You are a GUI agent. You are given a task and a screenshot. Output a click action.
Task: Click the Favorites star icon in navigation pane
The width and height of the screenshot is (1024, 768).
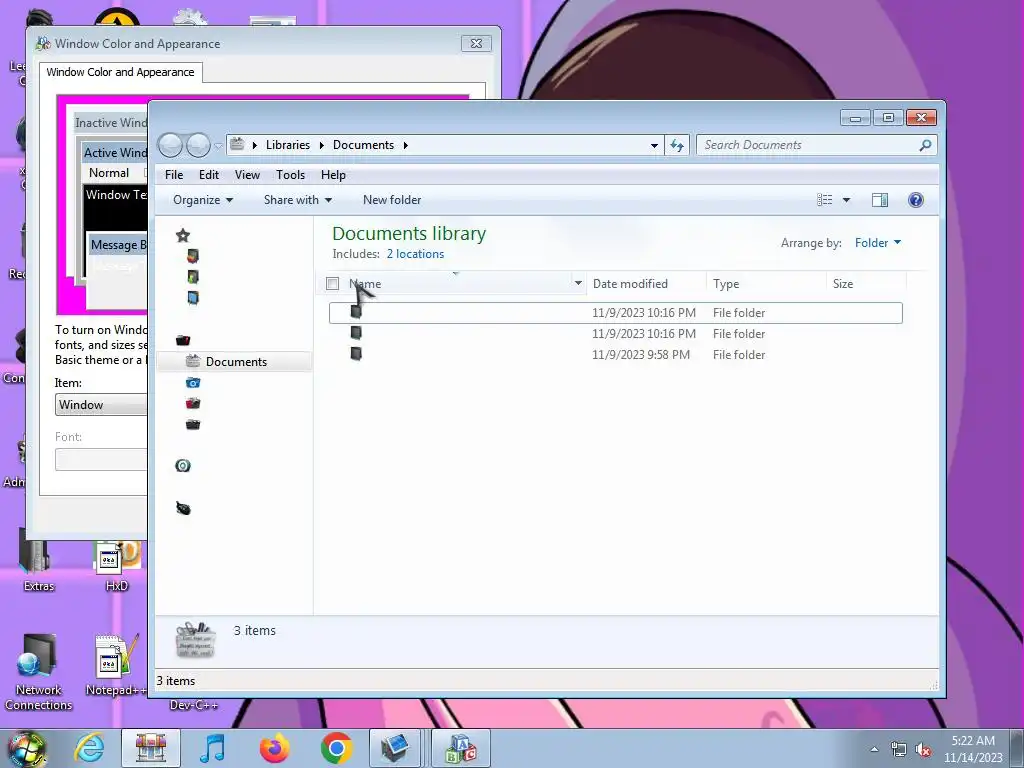click(x=183, y=235)
